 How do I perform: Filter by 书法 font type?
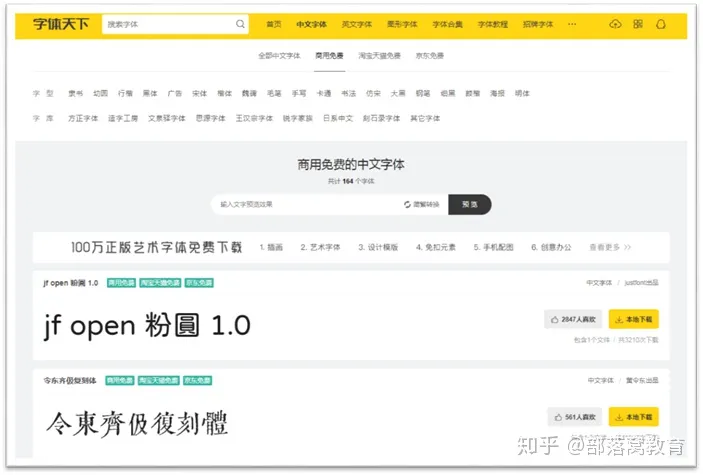click(348, 93)
